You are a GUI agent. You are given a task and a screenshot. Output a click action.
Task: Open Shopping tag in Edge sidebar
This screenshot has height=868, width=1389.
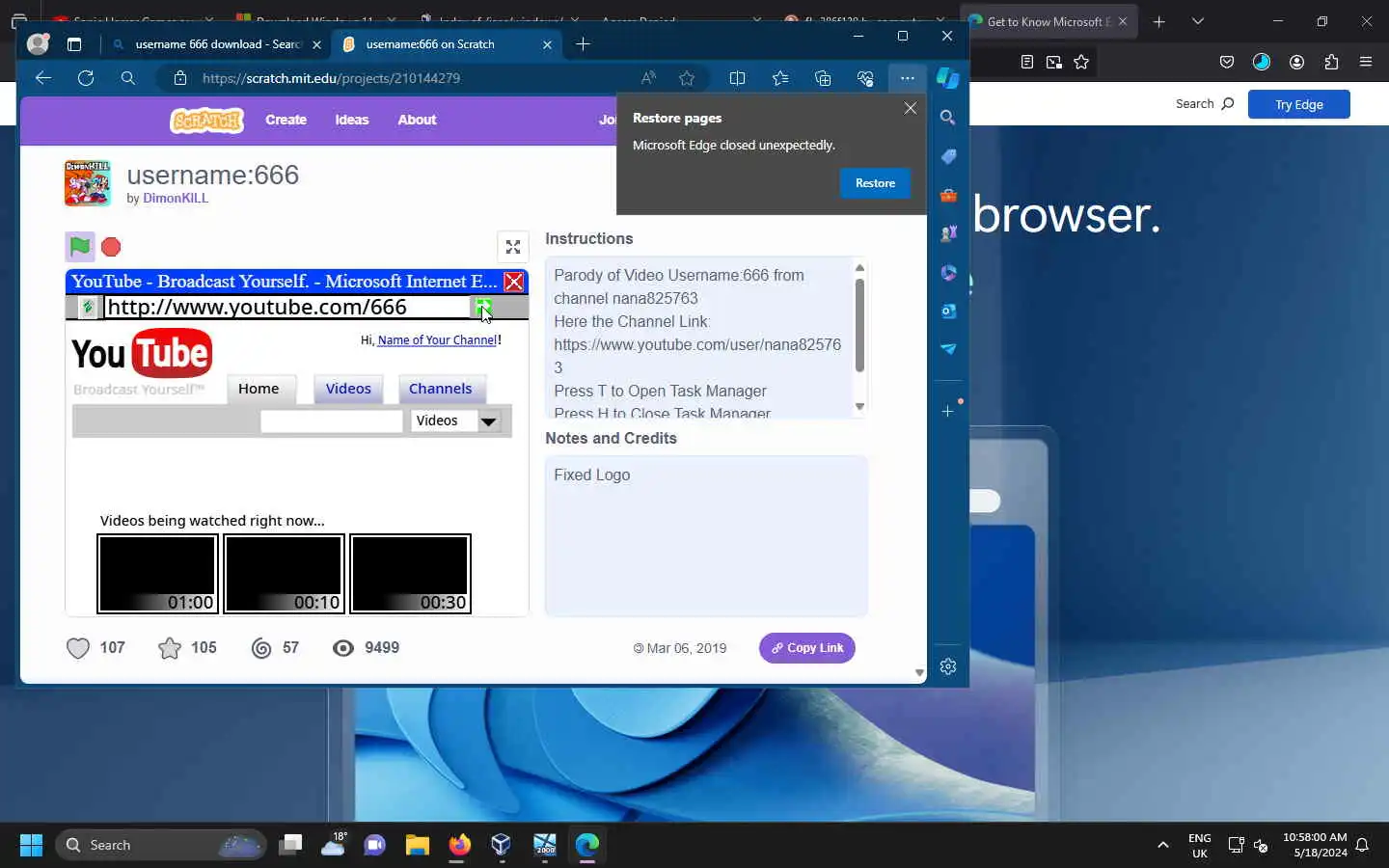(x=948, y=156)
